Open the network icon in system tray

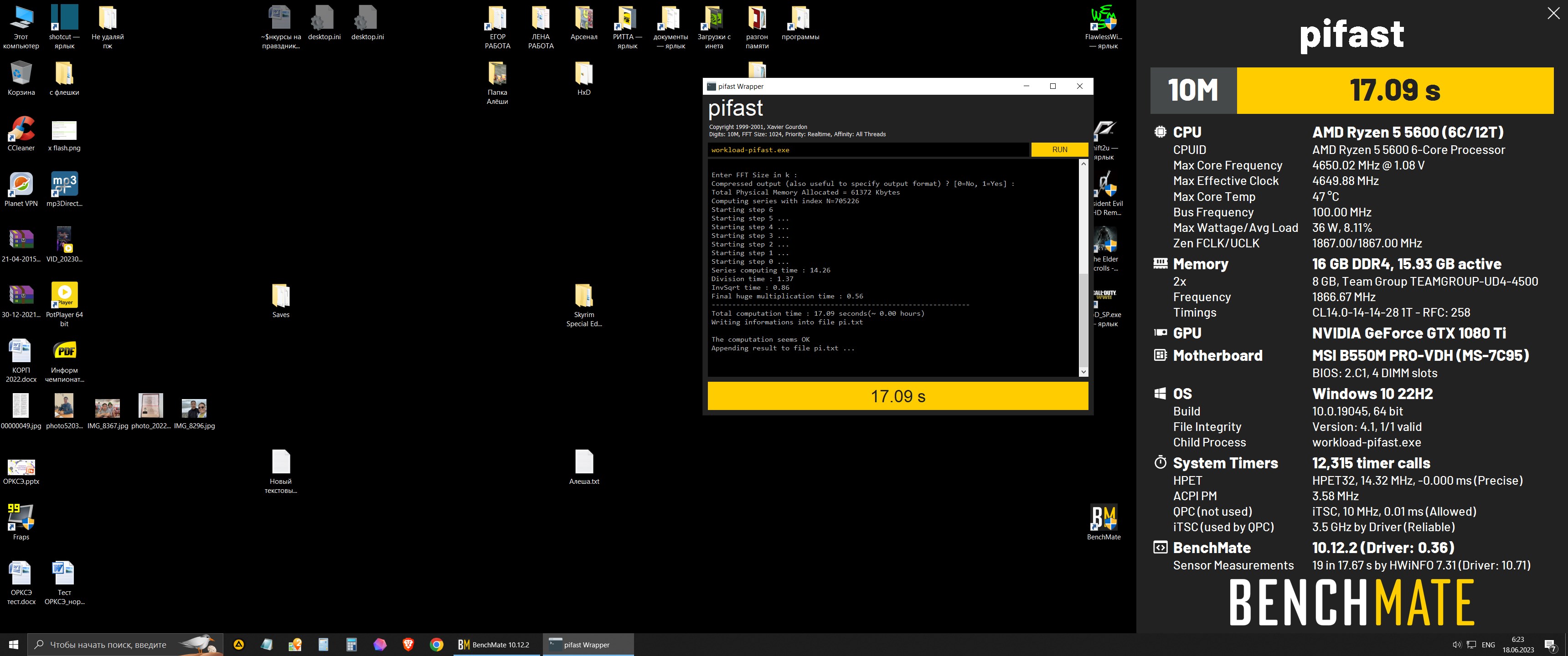(x=1471, y=645)
